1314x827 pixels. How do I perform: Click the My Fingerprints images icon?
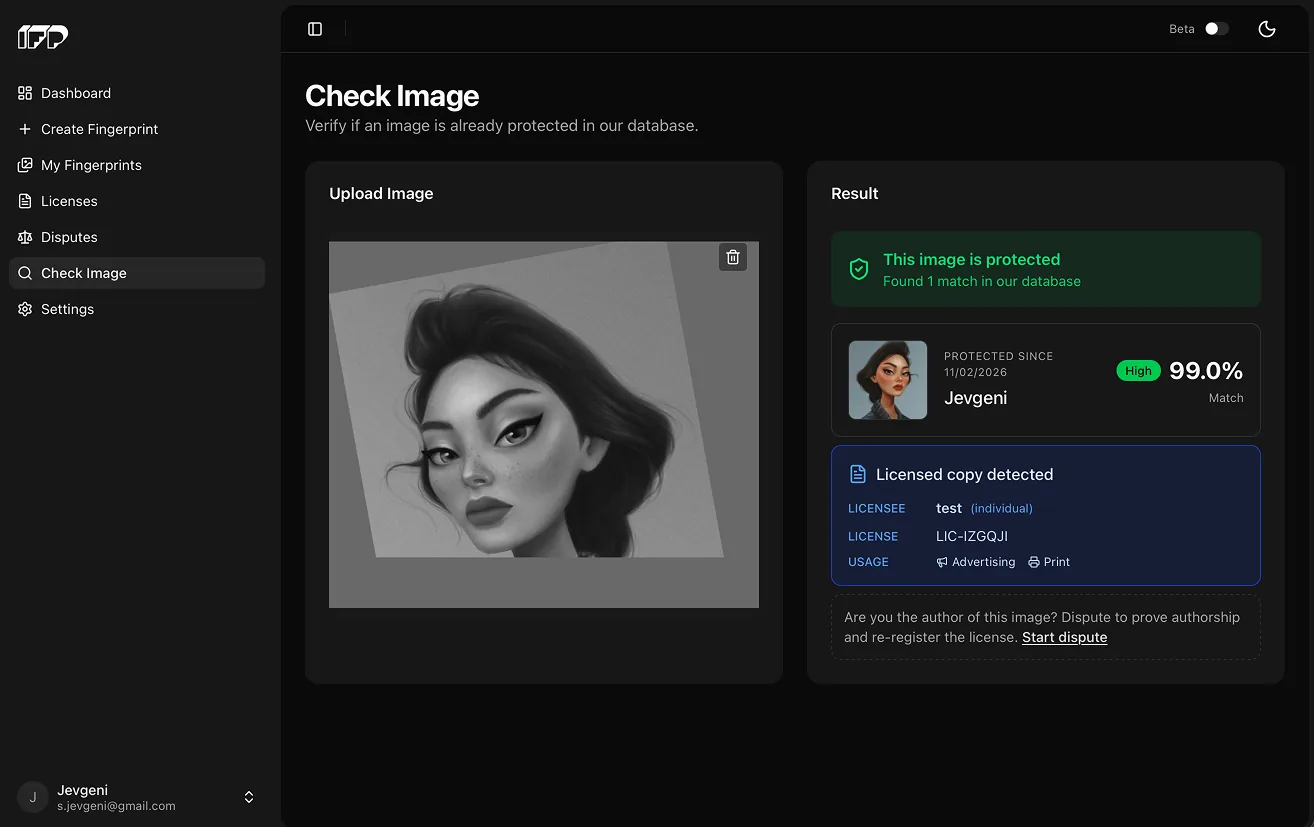[25, 165]
